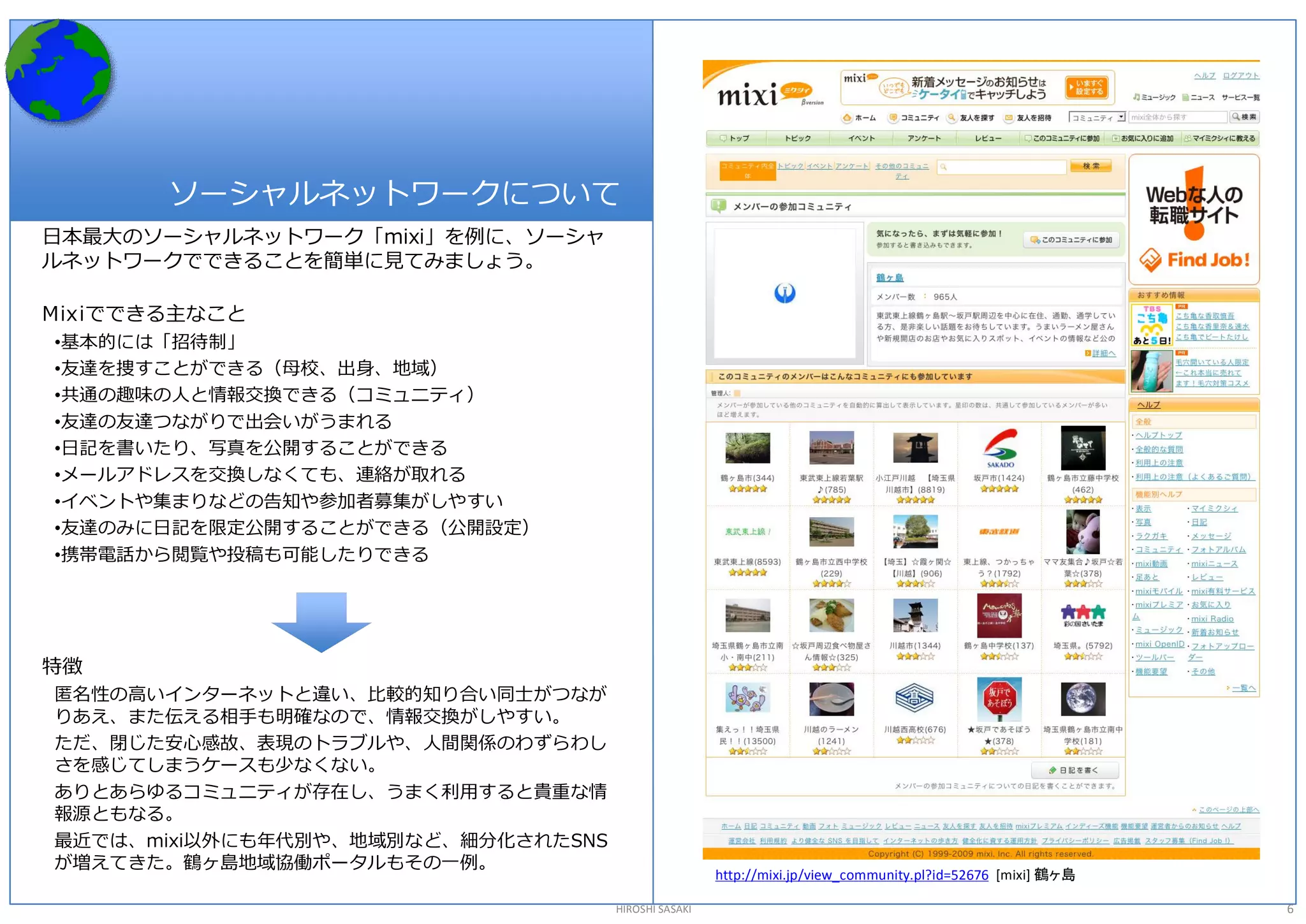
Task: Open 鶴ヶ島中学校(137) community thumbnail
Action: pos(999,615)
